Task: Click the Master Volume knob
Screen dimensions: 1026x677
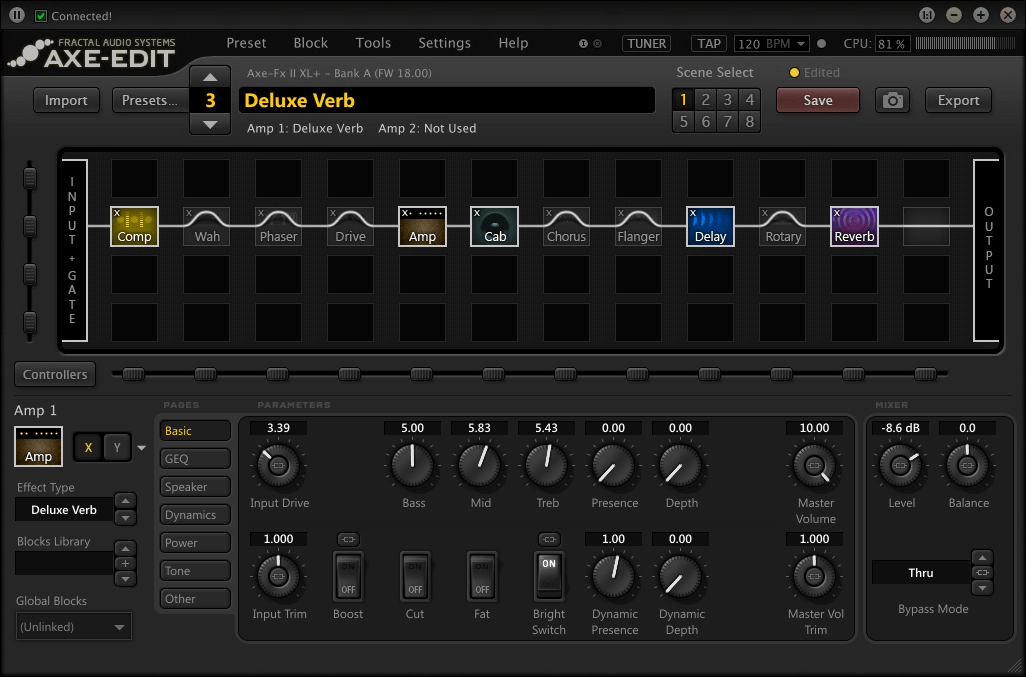Action: coord(814,465)
